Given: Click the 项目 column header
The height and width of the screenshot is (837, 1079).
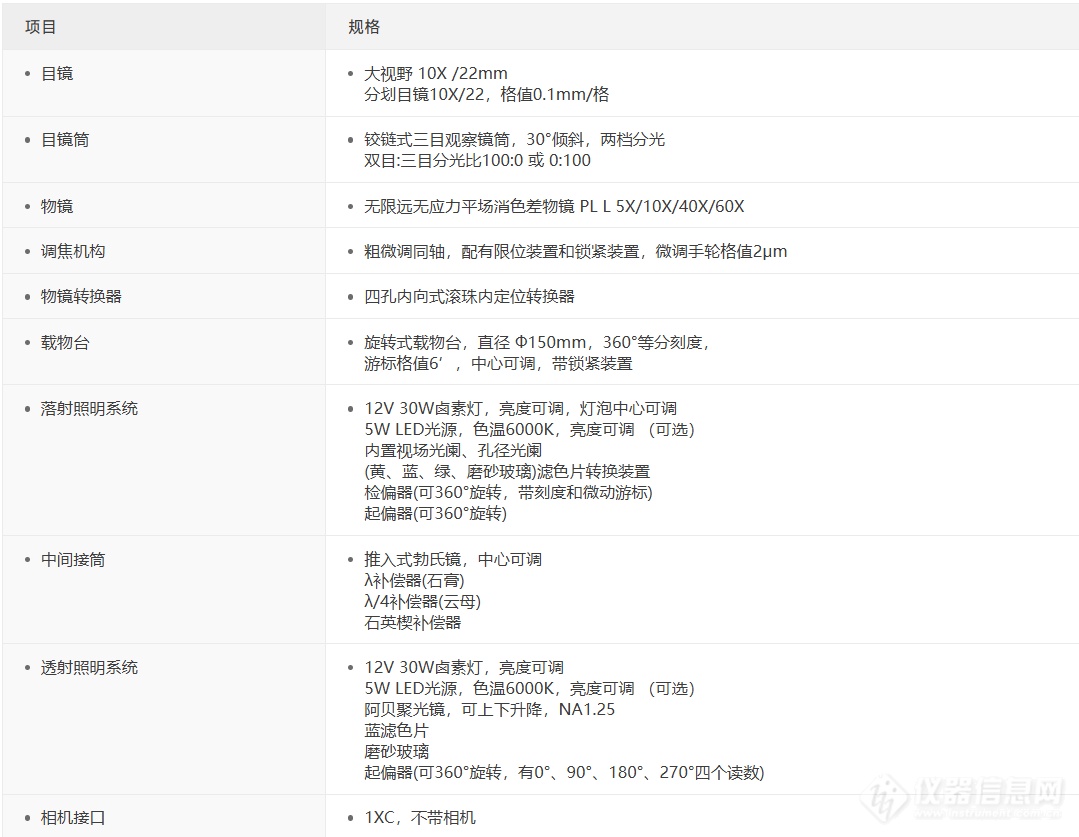Looking at the screenshot, I should point(39,27).
